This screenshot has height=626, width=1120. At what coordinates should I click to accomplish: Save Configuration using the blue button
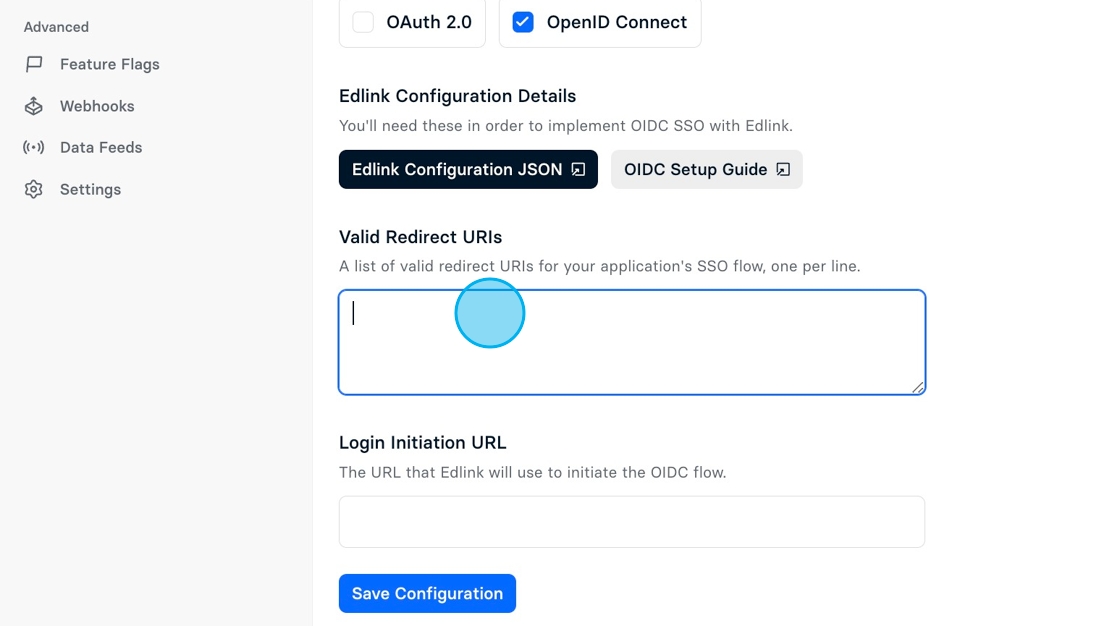click(427, 593)
